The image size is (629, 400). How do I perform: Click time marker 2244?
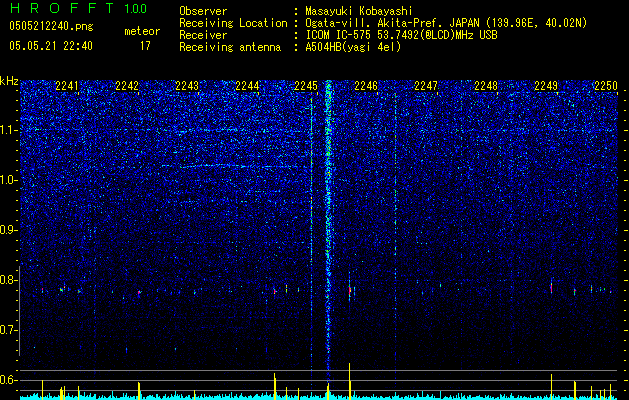247,85
